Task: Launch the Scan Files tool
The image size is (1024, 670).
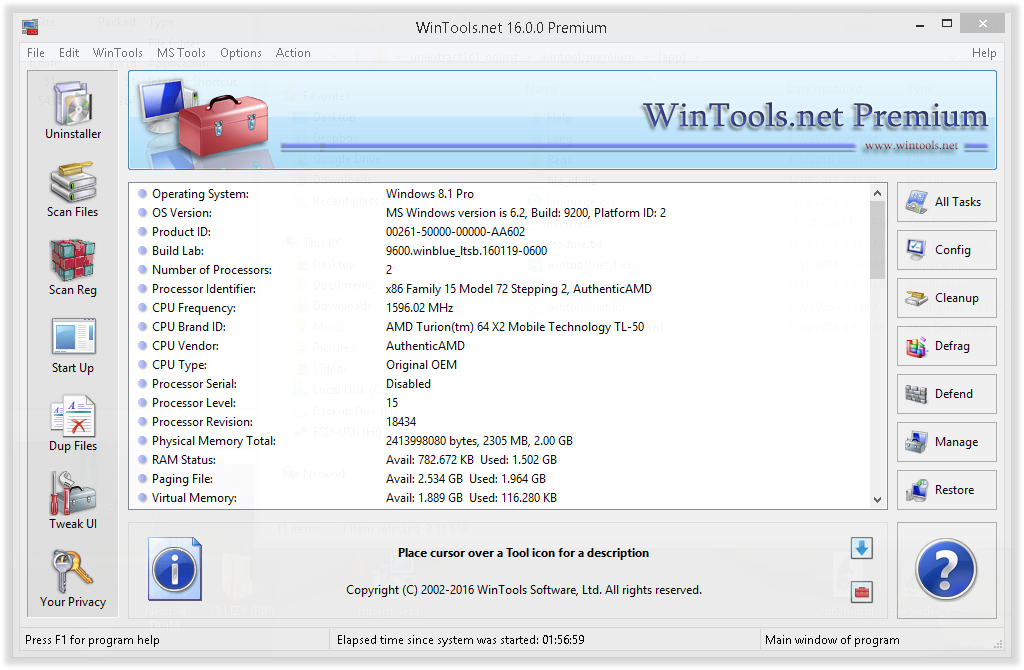Action: pos(72,189)
